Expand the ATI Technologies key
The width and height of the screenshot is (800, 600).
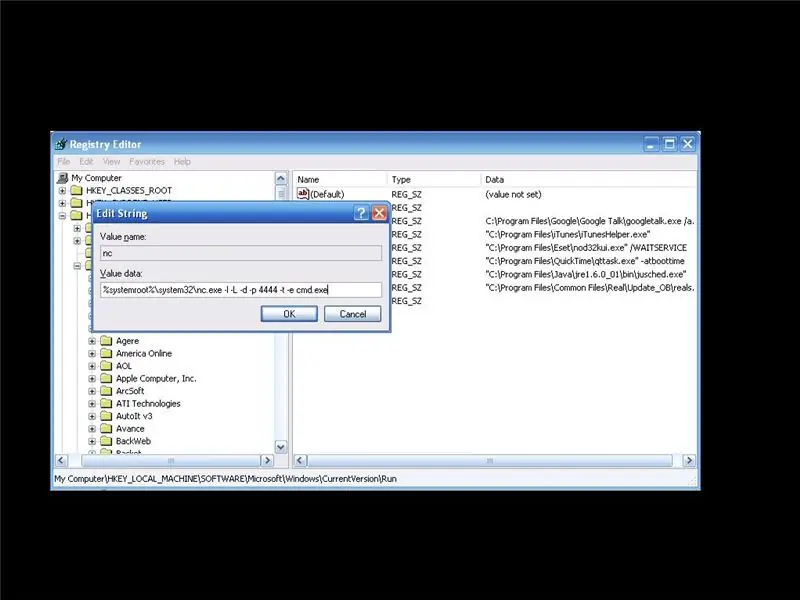pyautogui.click(x=92, y=404)
